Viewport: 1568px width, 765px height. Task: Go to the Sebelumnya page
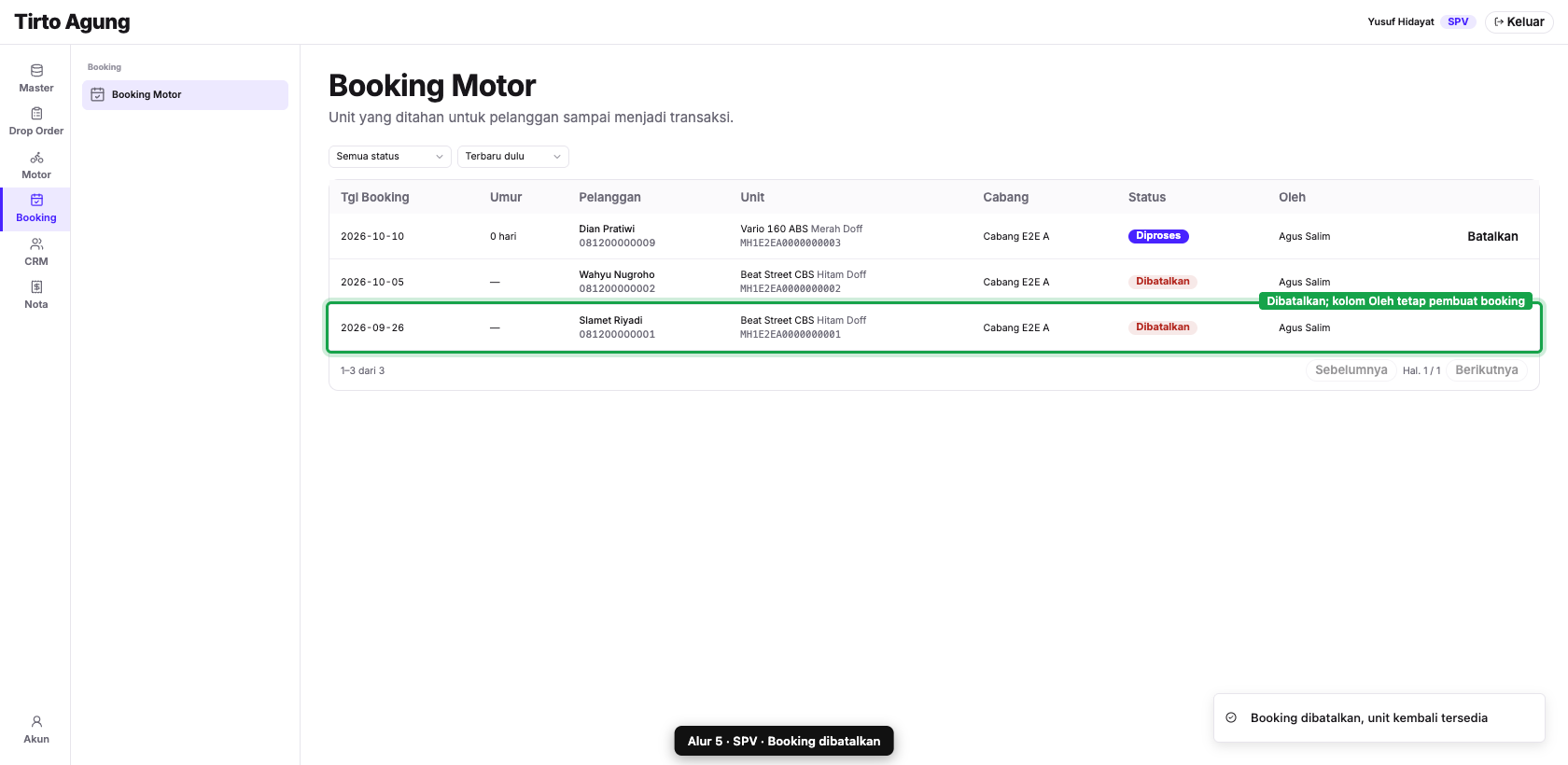pos(1351,370)
